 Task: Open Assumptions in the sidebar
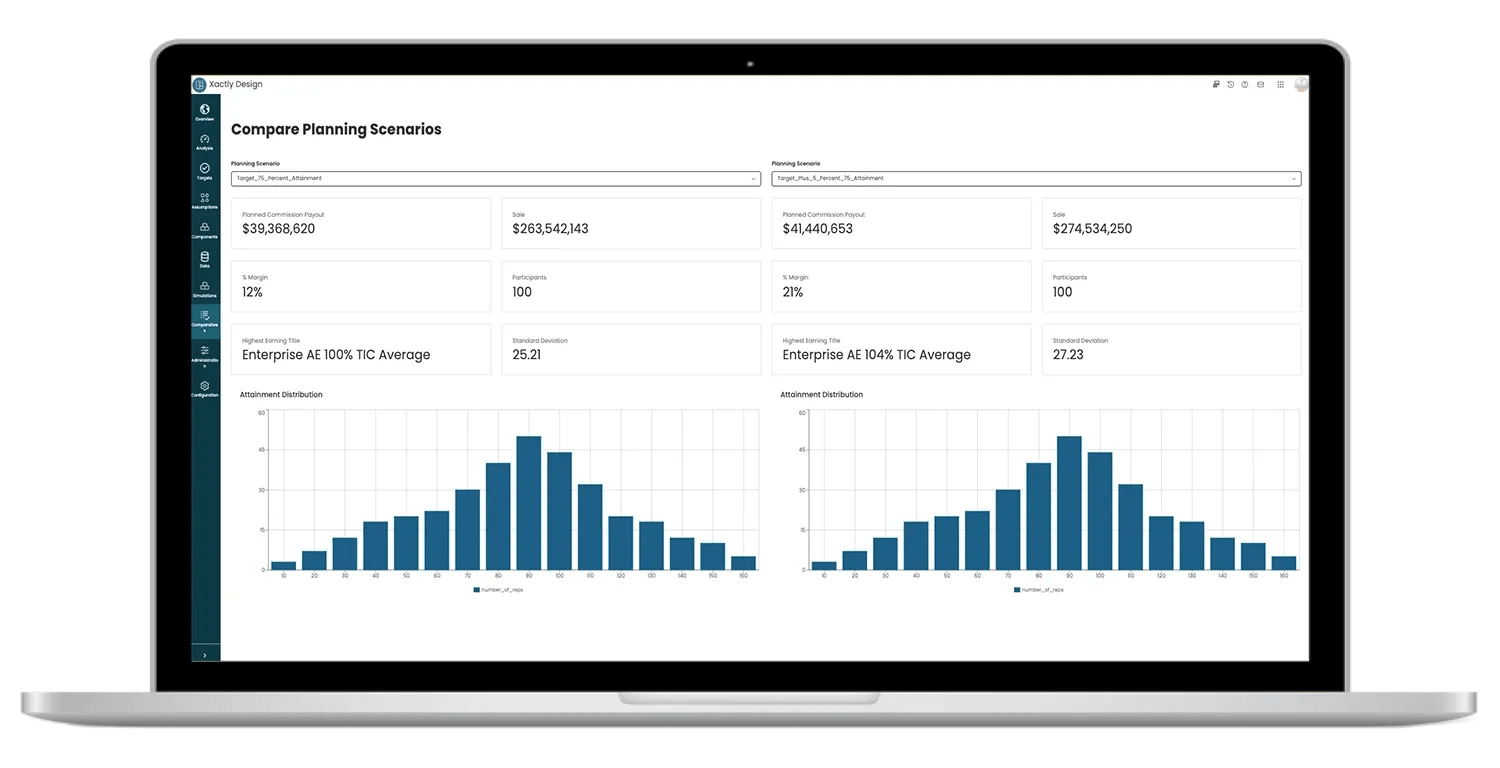point(205,200)
